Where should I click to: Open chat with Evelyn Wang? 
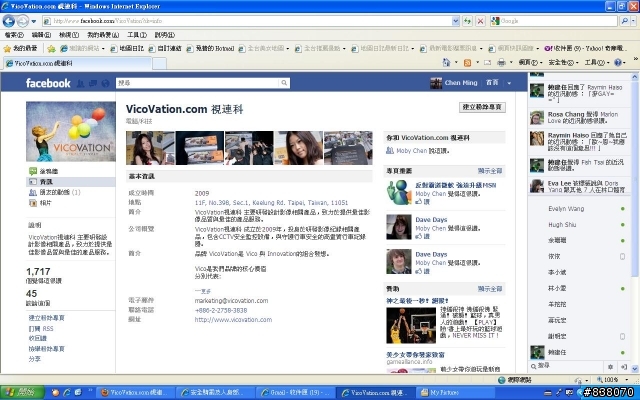[x=566, y=209]
